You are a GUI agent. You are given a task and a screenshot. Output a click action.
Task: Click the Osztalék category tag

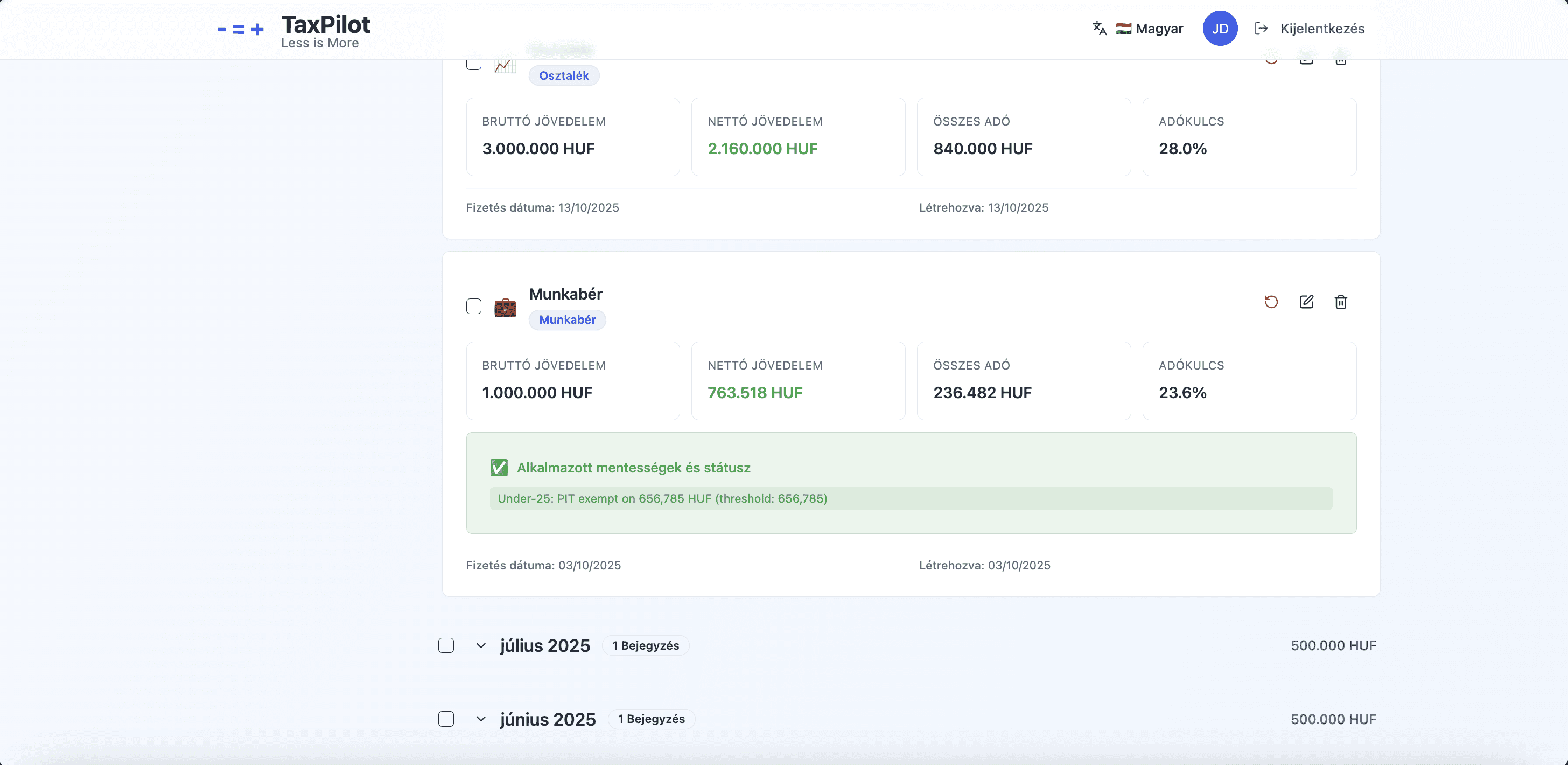click(564, 75)
